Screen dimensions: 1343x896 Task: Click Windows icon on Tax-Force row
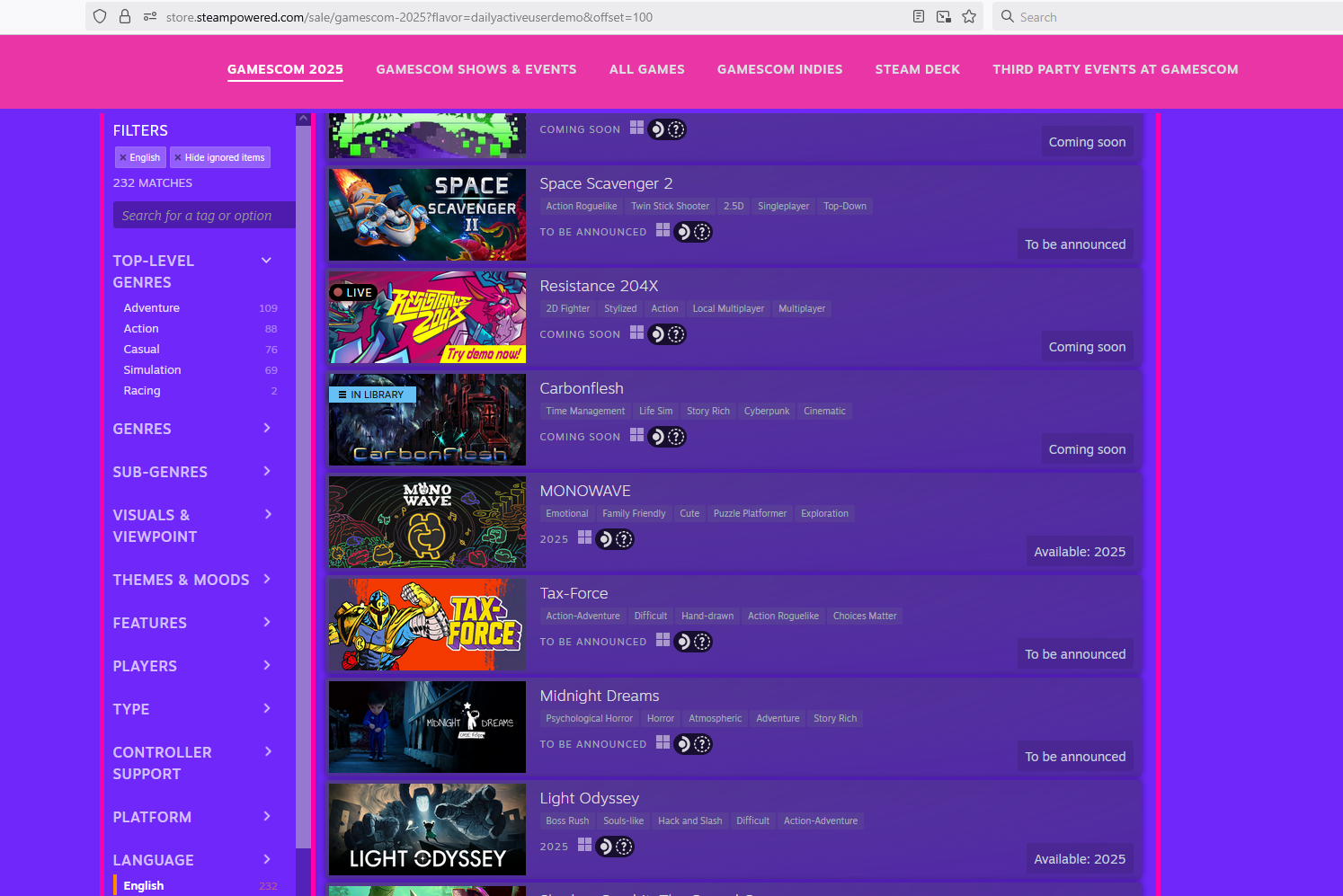[x=663, y=640]
